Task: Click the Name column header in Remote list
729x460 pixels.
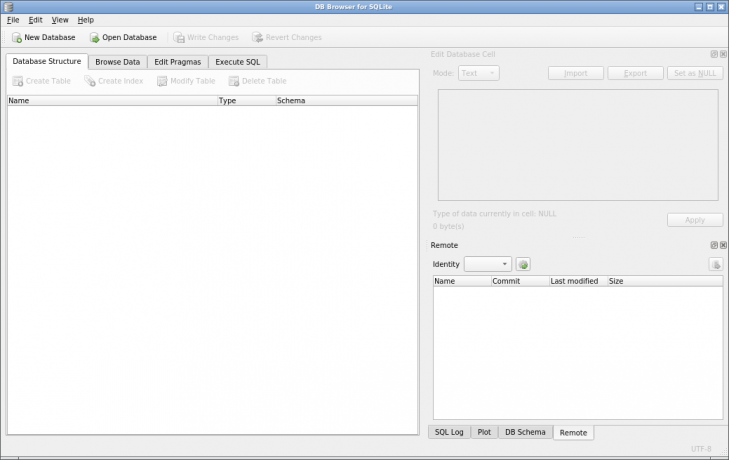Action: coord(462,281)
